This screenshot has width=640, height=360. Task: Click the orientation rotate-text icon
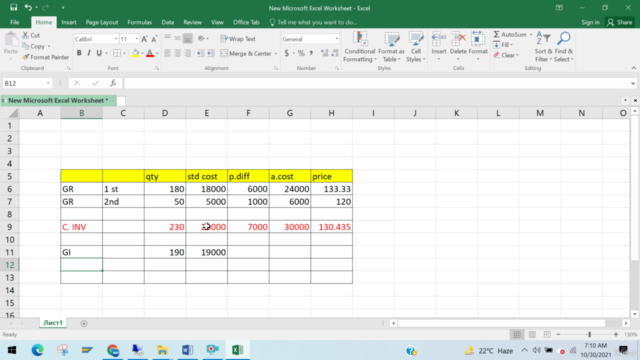tap(201, 38)
